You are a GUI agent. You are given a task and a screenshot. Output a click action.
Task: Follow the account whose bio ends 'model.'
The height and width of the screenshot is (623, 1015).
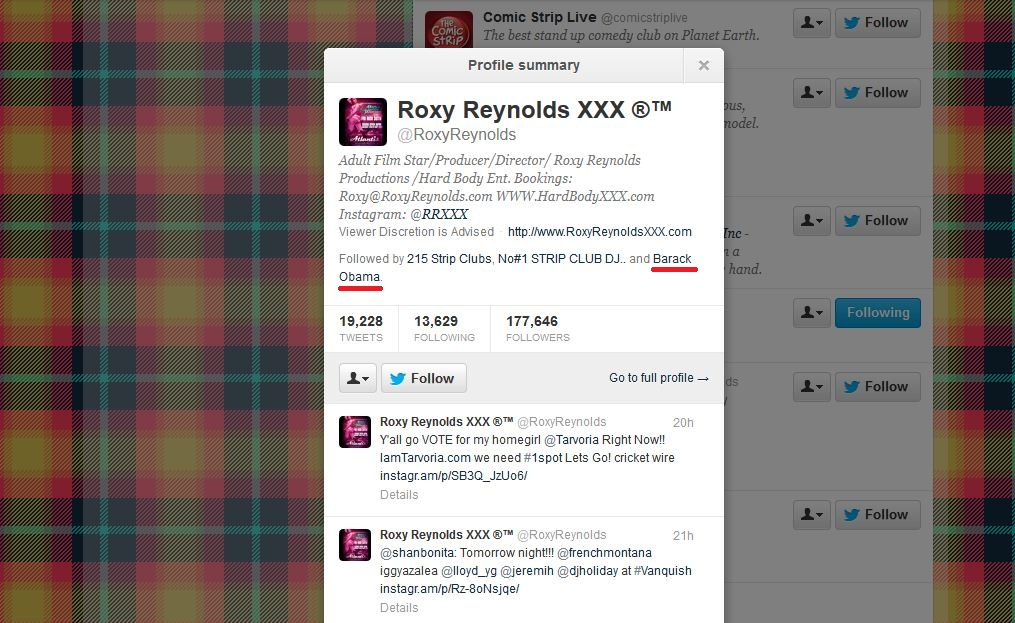pyautogui.click(x=877, y=93)
